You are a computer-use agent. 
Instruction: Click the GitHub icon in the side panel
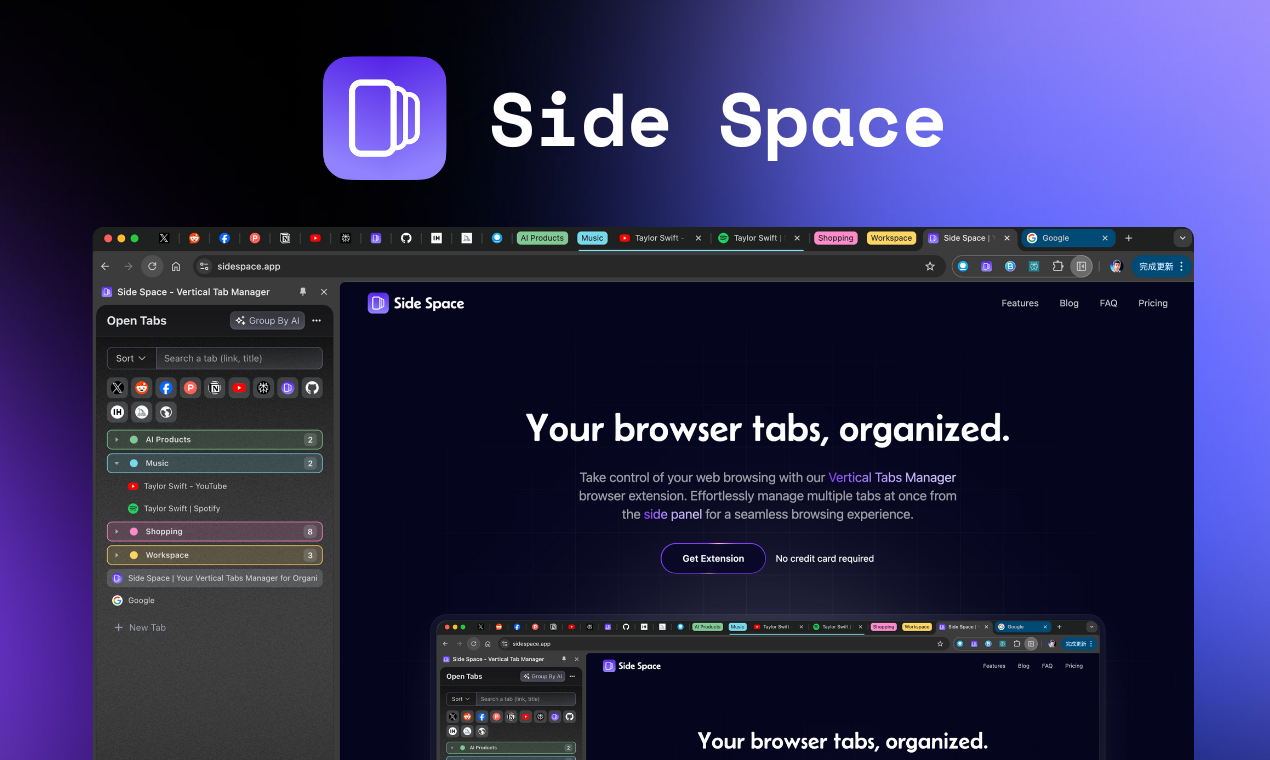click(x=312, y=387)
